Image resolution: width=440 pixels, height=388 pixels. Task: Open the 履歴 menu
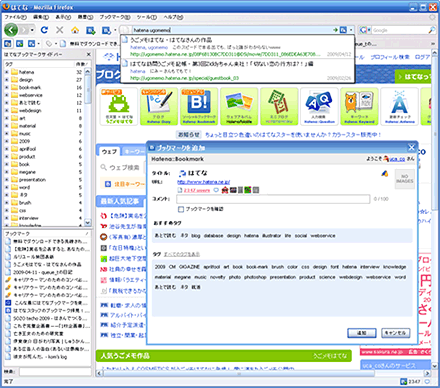85,17
